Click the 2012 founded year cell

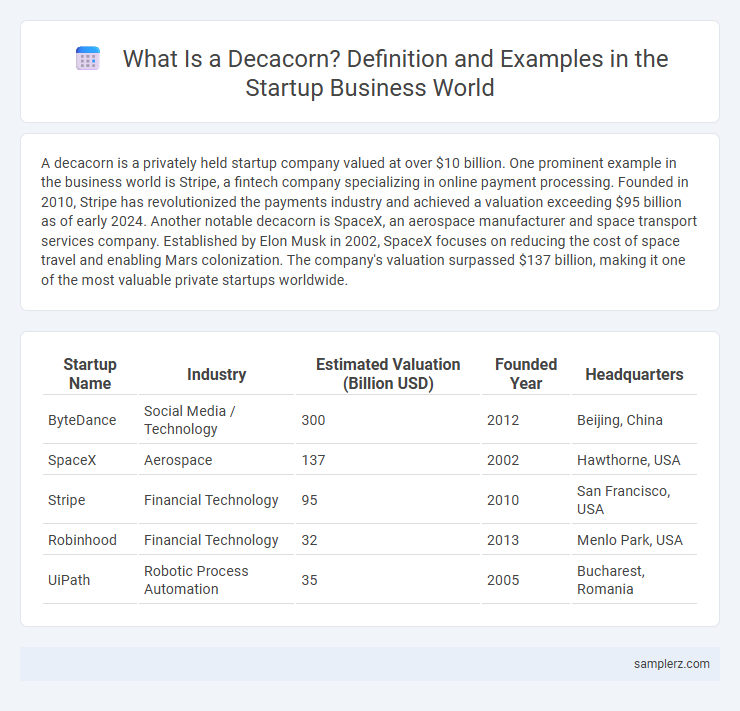coord(526,420)
